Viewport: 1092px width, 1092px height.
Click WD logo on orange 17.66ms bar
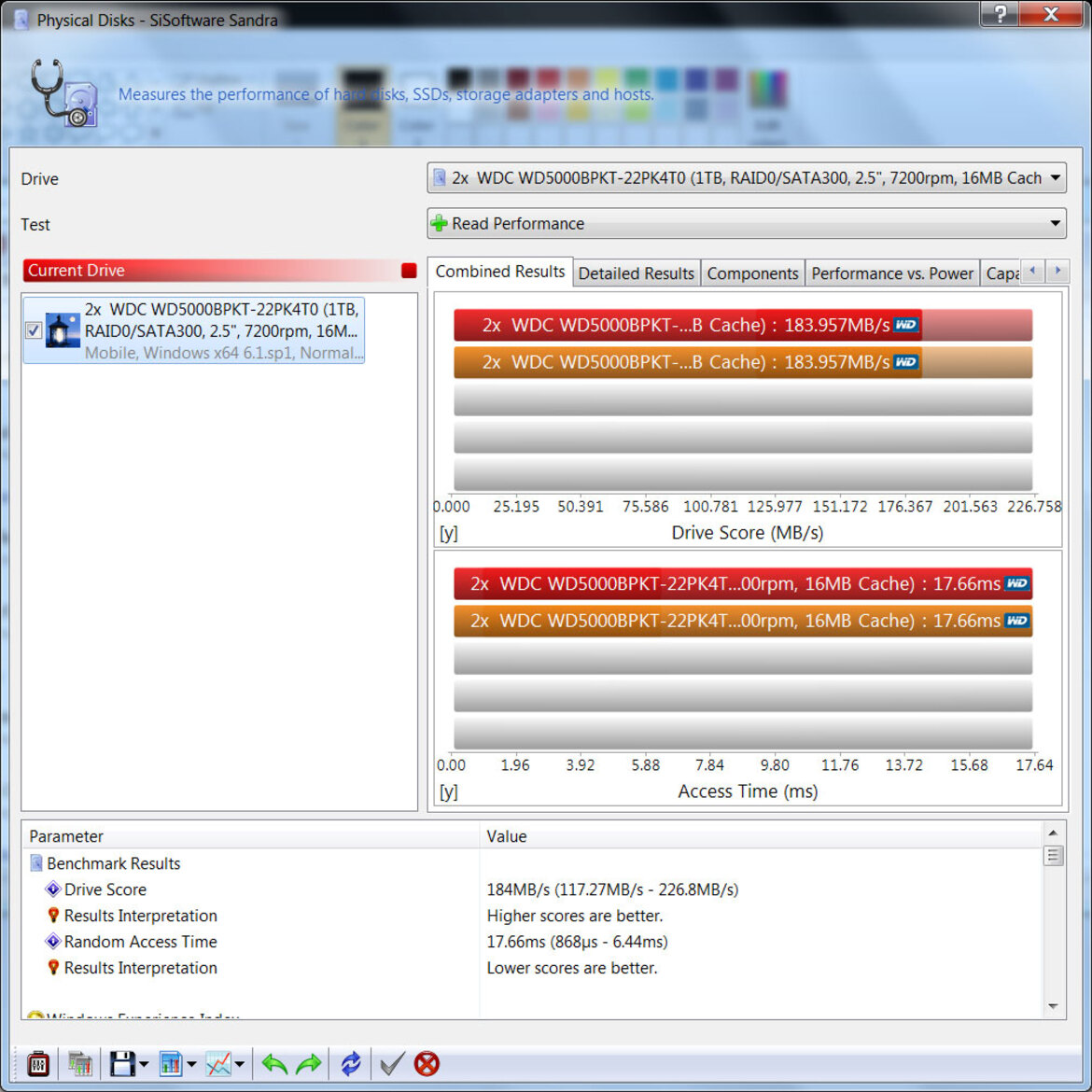(1016, 621)
